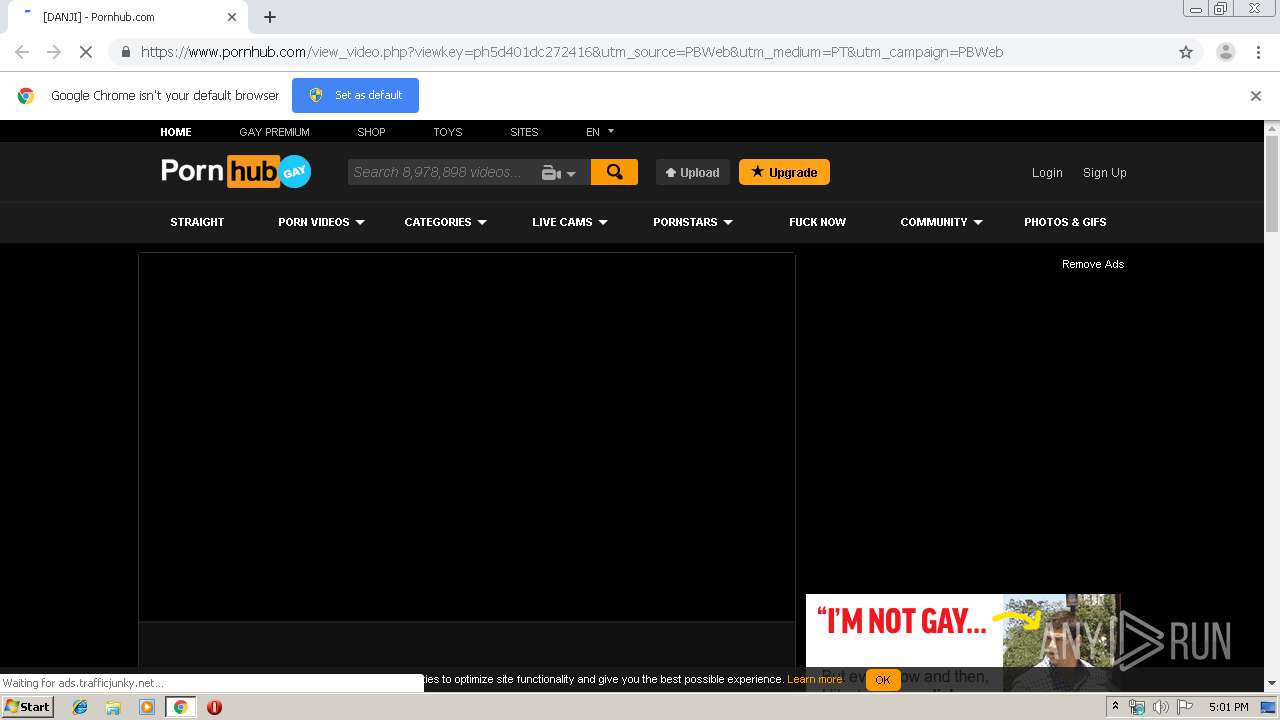The width and height of the screenshot is (1280, 720).
Task: Open search type camera dropdown
Action: [559, 173]
